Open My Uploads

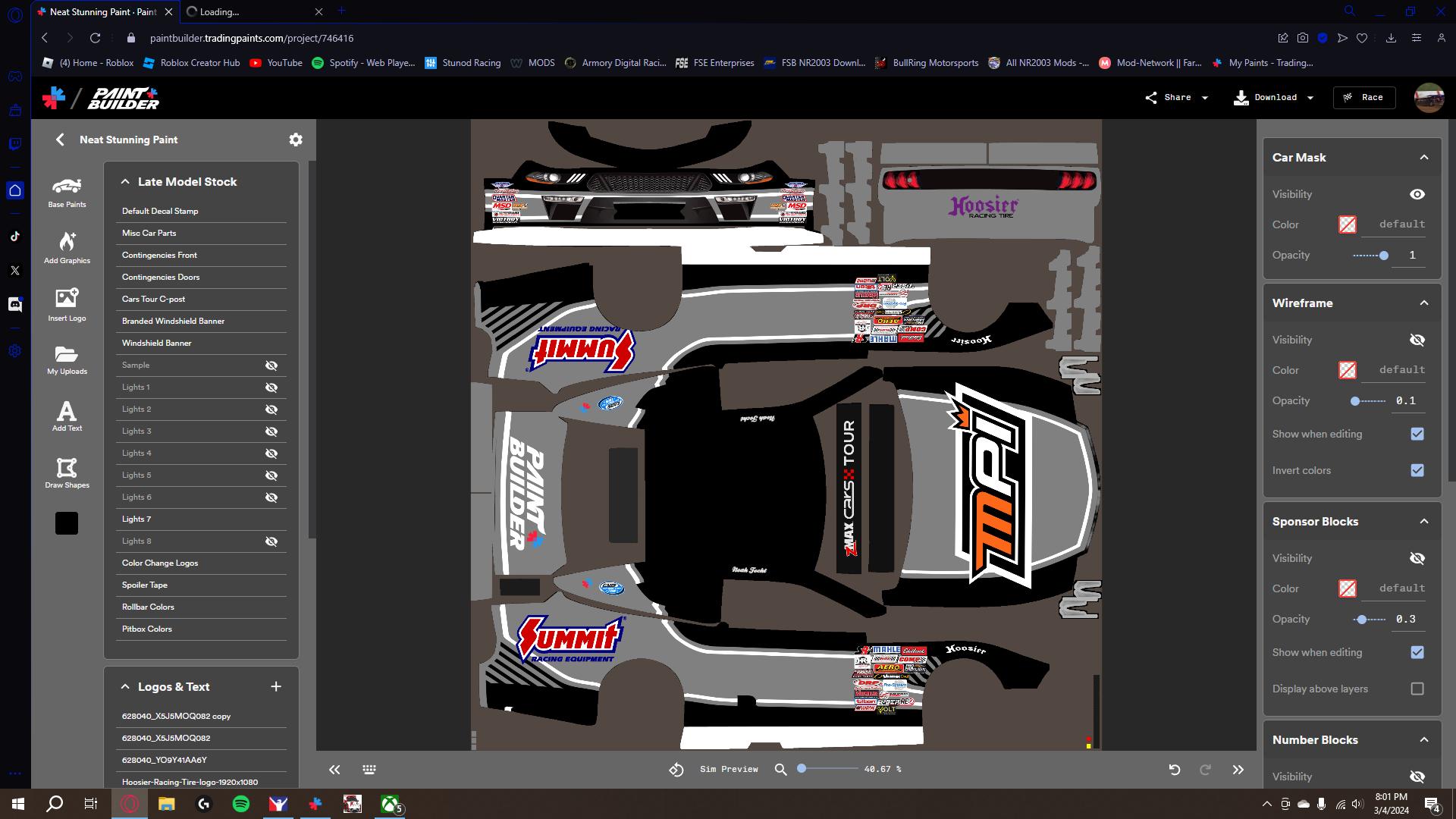click(67, 359)
